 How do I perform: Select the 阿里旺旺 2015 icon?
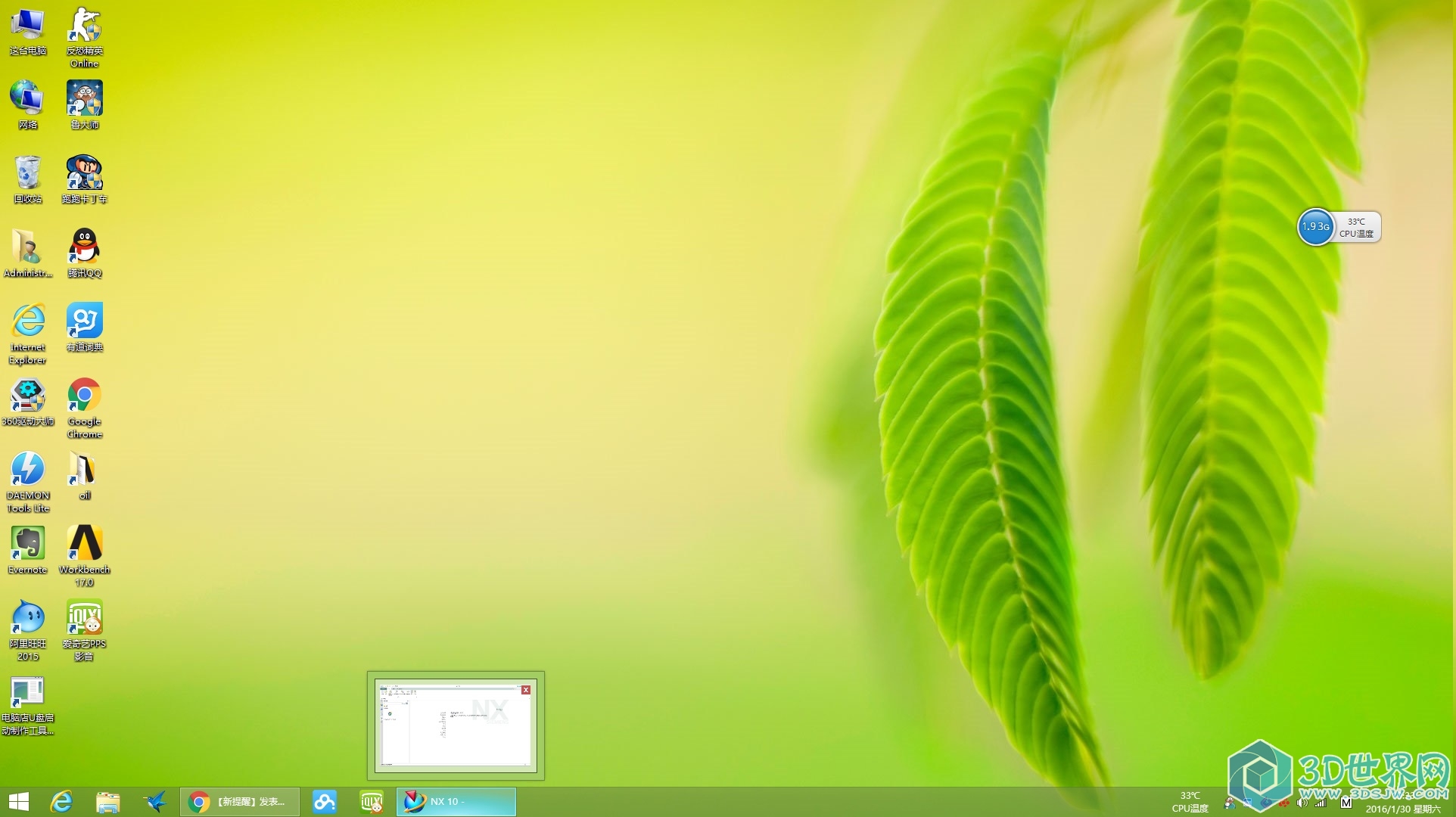tap(28, 630)
